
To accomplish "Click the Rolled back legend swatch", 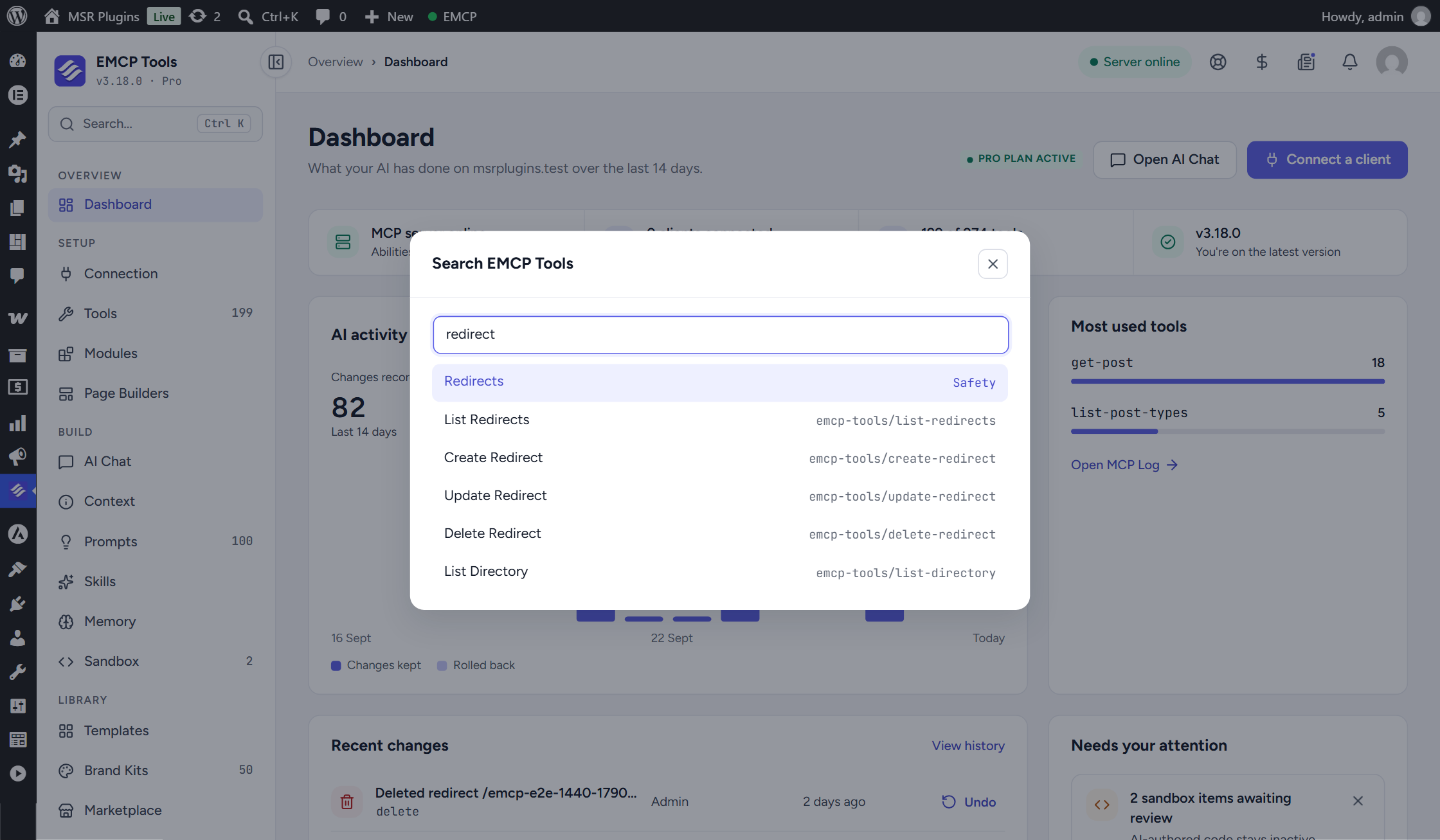I will pos(442,666).
